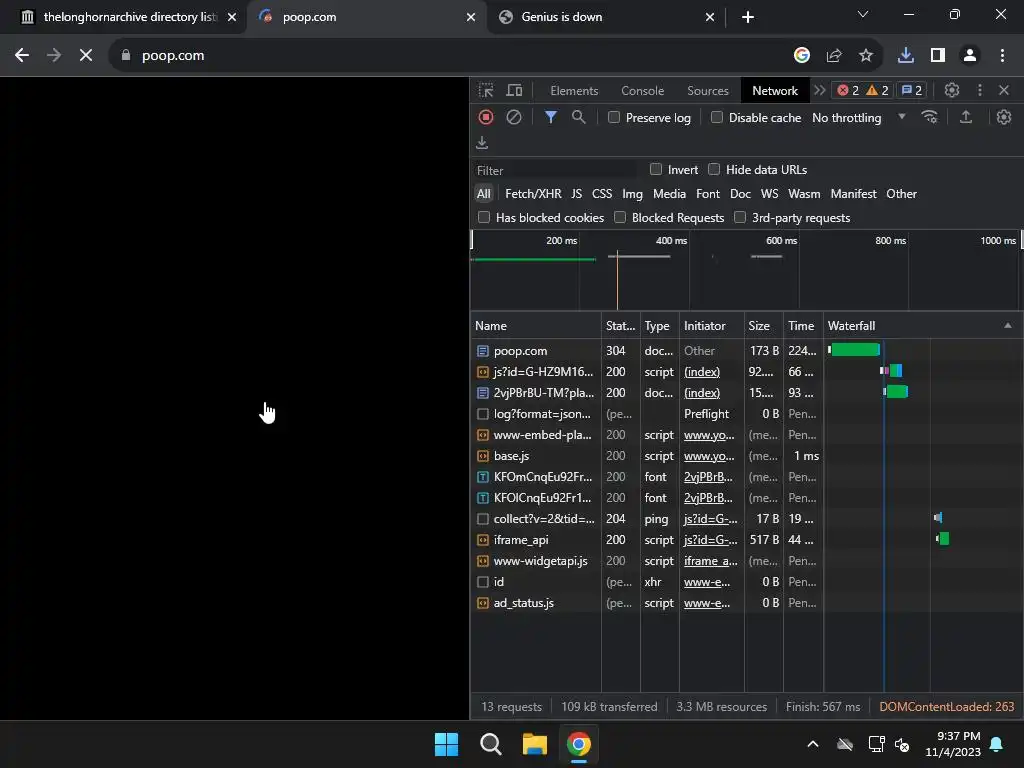Viewport: 1024px width, 768px height.
Task: Select the iframe_api request row
Action: [746, 540]
